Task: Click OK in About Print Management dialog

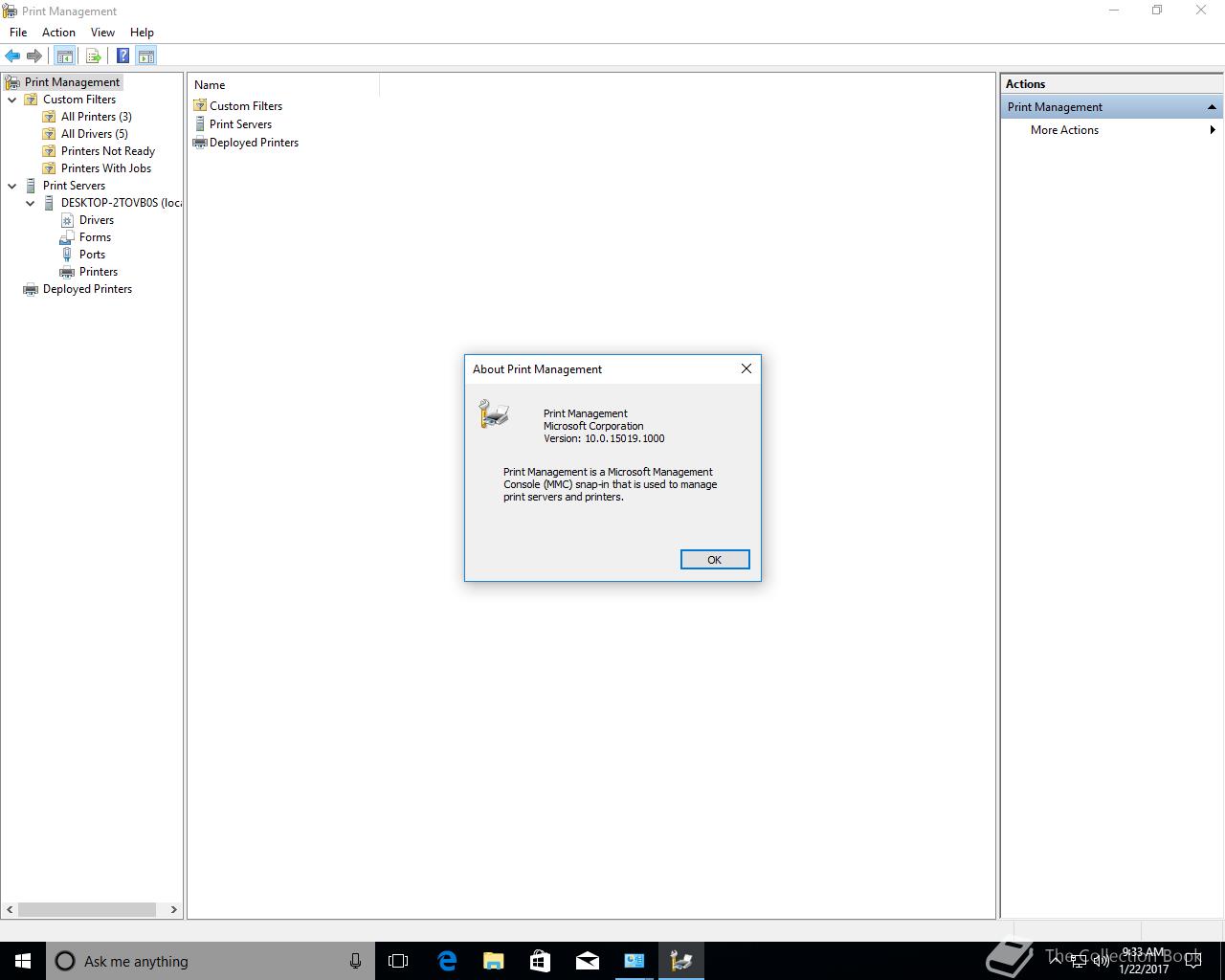Action: coord(714,560)
